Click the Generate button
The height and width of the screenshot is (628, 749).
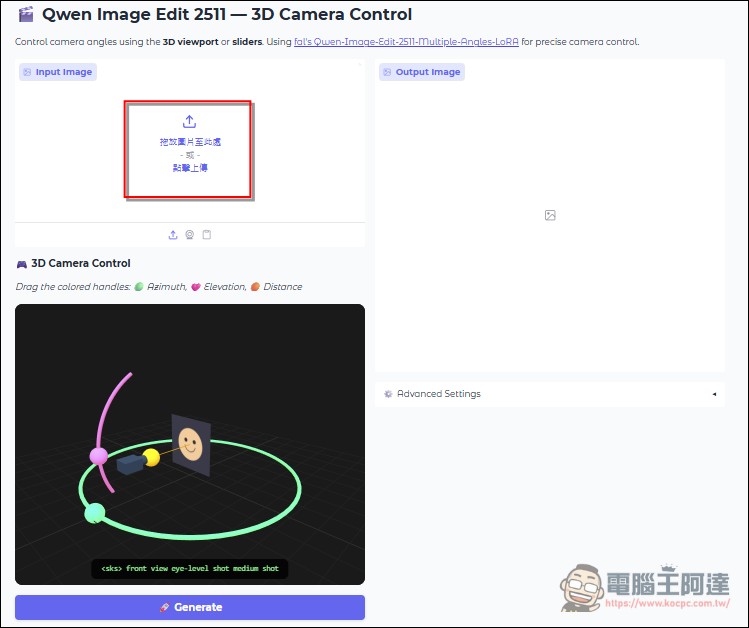(190, 607)
